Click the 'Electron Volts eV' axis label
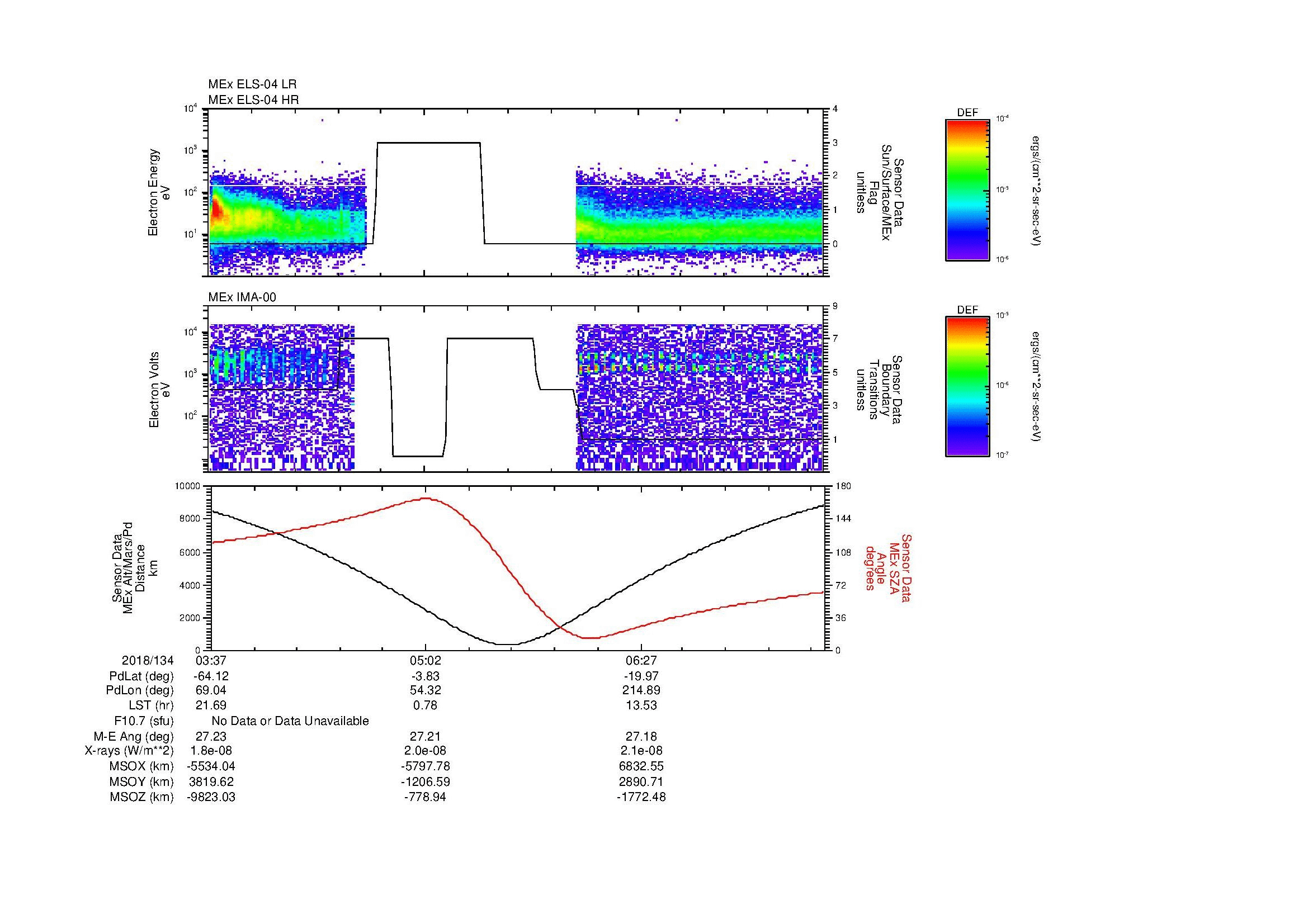The width and height of the screenshot is (1308, 924). (159, 390)
